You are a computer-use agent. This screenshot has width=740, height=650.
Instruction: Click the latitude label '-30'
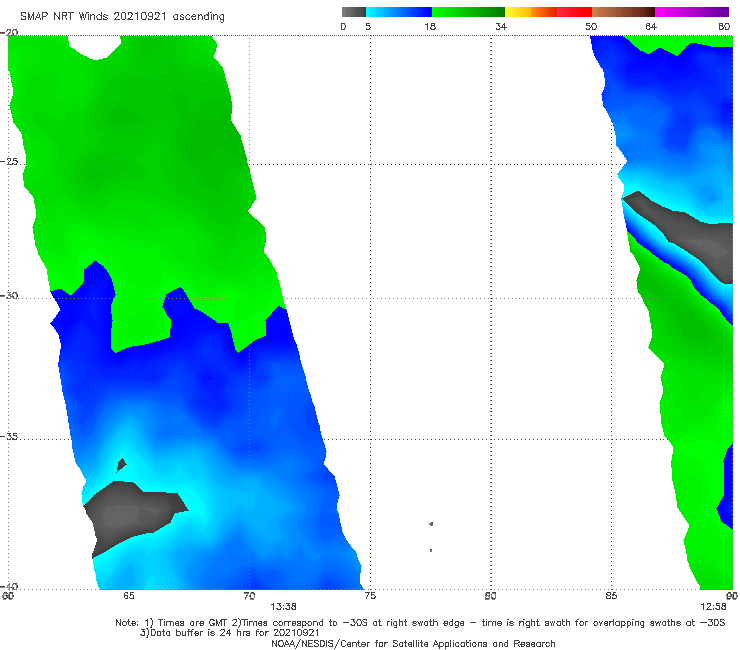(x=9, y=295)
